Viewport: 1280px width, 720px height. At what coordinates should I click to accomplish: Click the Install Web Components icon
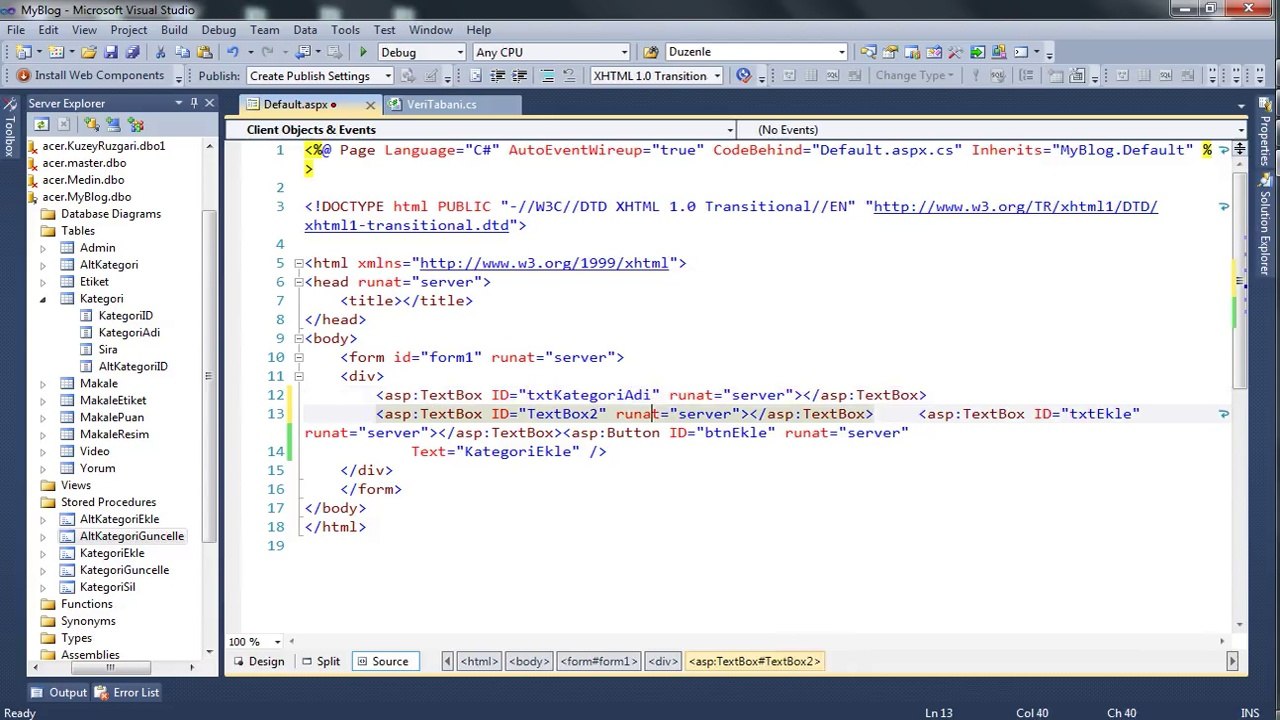(x=23, y=76)
